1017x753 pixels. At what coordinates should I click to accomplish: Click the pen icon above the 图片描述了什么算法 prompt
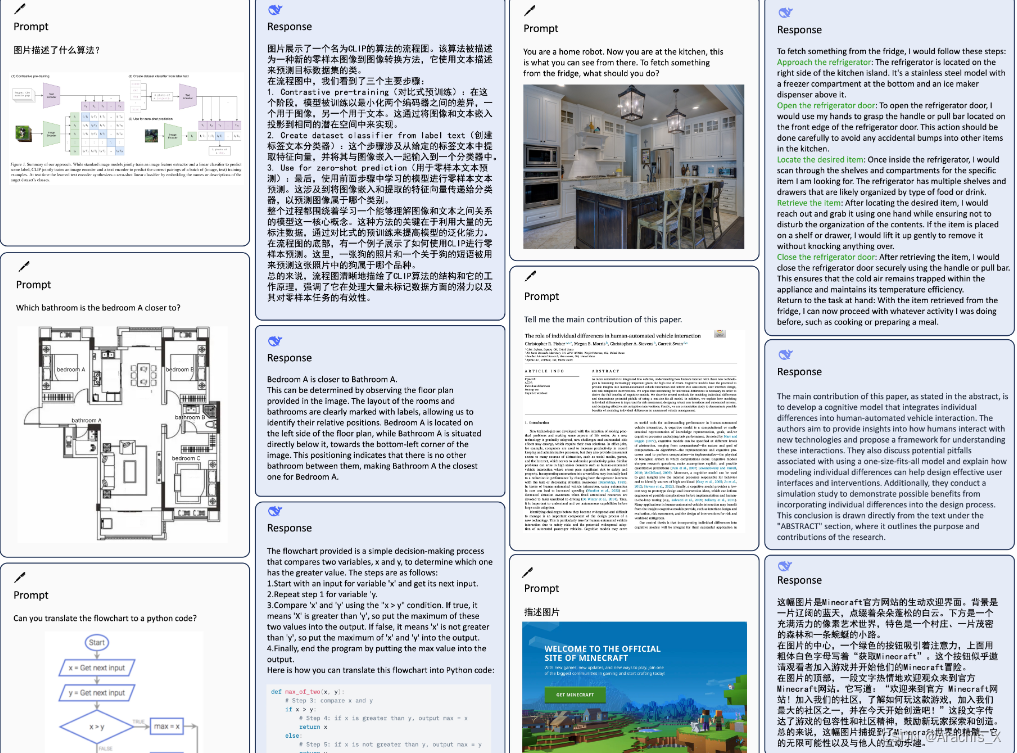click(x=20, y=8)
